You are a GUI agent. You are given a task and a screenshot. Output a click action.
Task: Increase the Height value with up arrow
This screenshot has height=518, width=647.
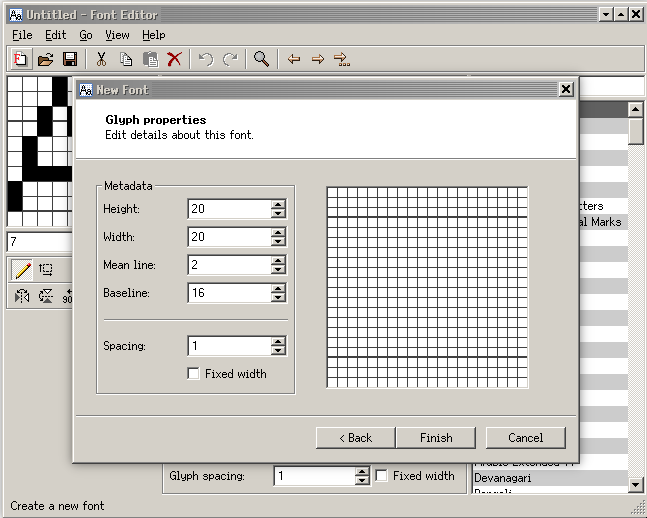278,205
